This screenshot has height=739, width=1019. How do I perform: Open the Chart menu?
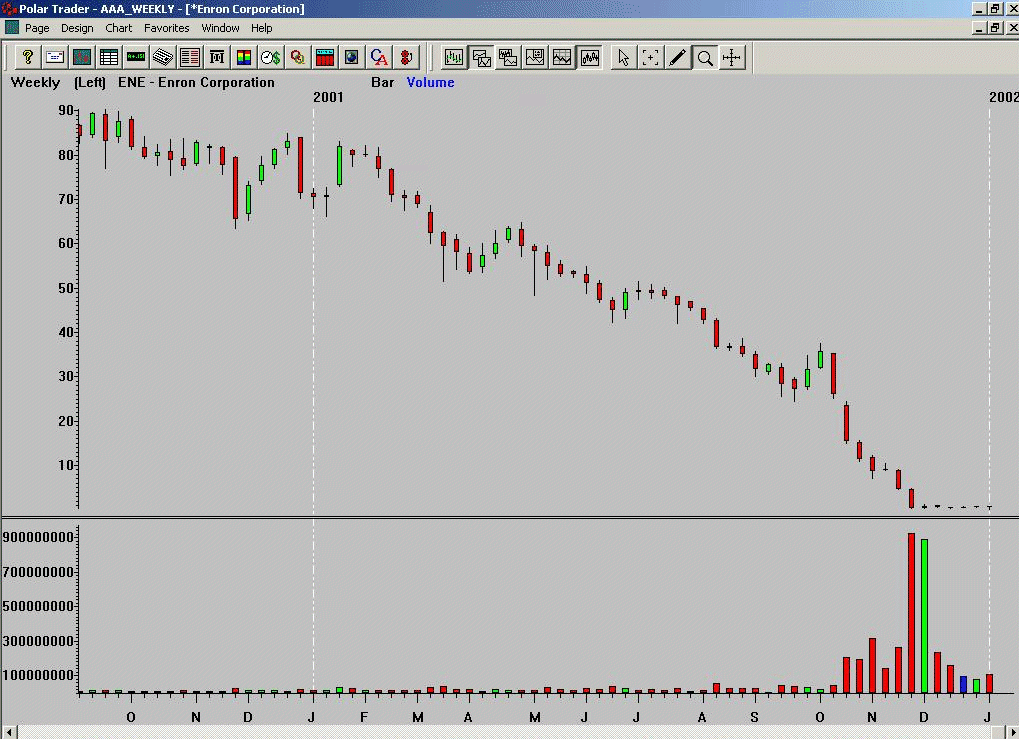(x=118, y=28)
